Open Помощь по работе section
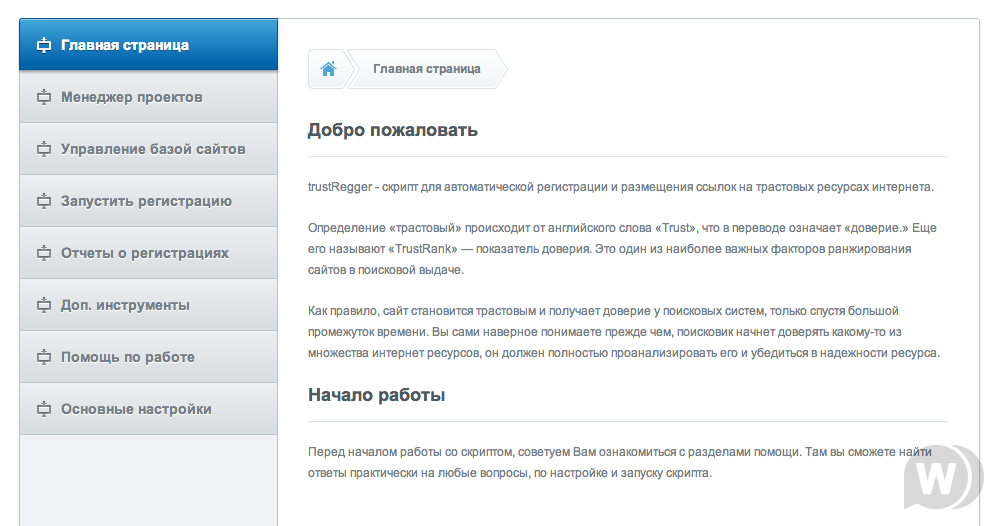This screenshot has height=526, width=1001. pyautogui.click(x=148, y=357)
